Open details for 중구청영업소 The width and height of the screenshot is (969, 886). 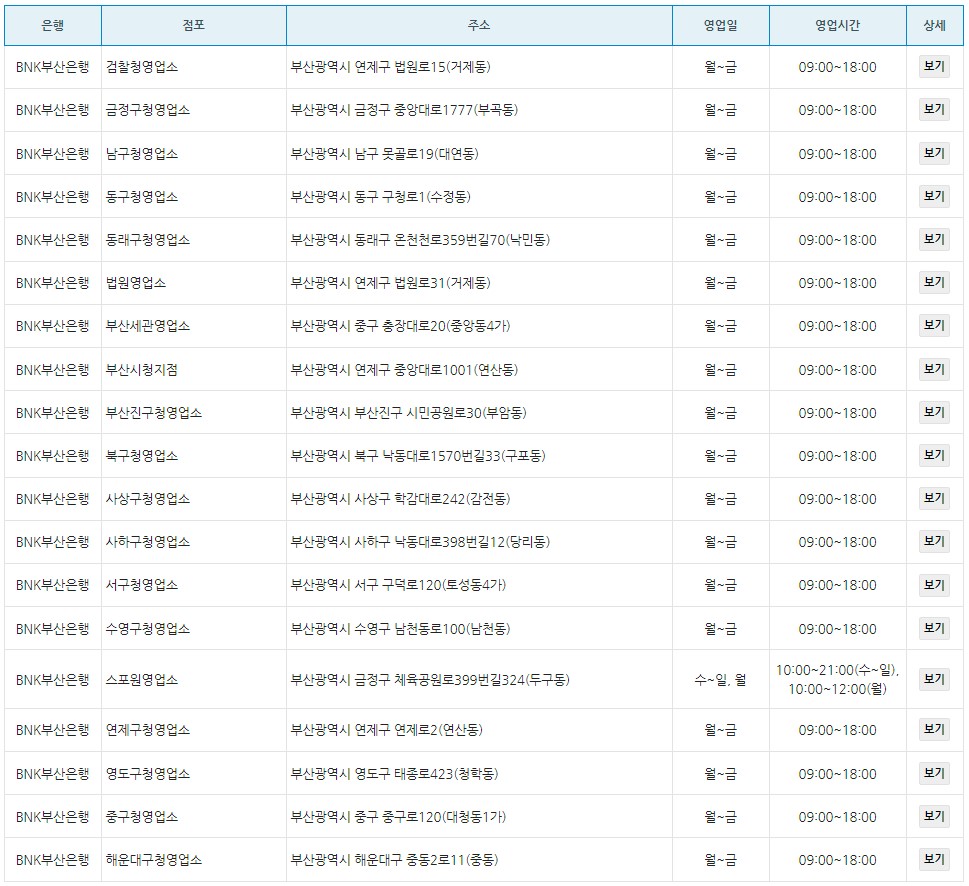[936, 815]
